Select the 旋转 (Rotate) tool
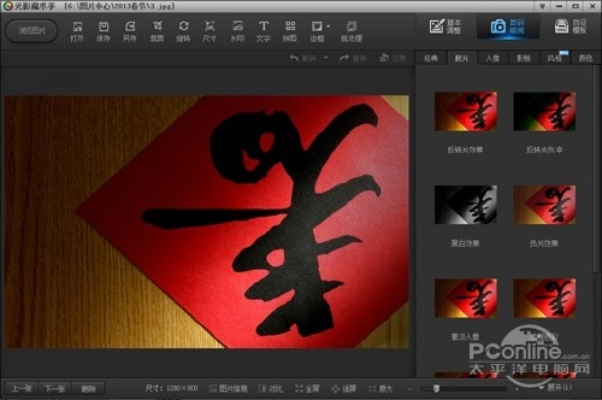This screenshot has height=400, width=602. pyautogui.click(x=184, y=30)
